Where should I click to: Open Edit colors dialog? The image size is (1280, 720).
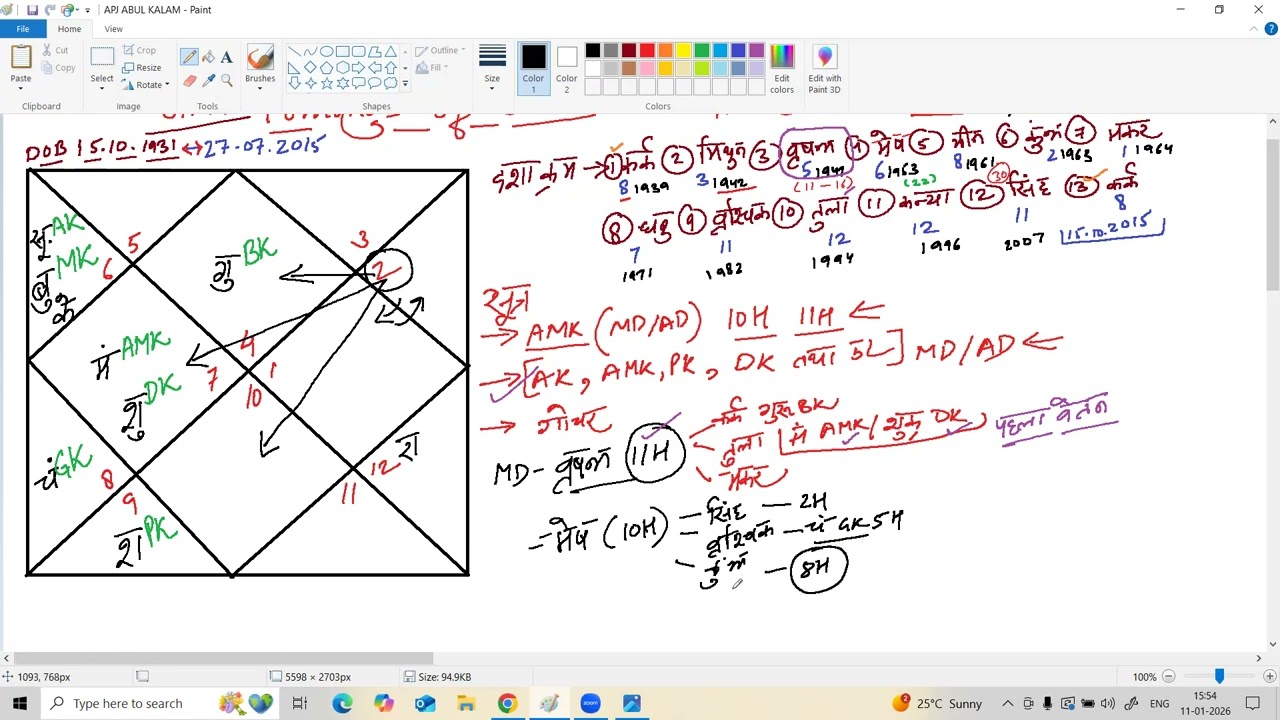click(x=782, y=69)
